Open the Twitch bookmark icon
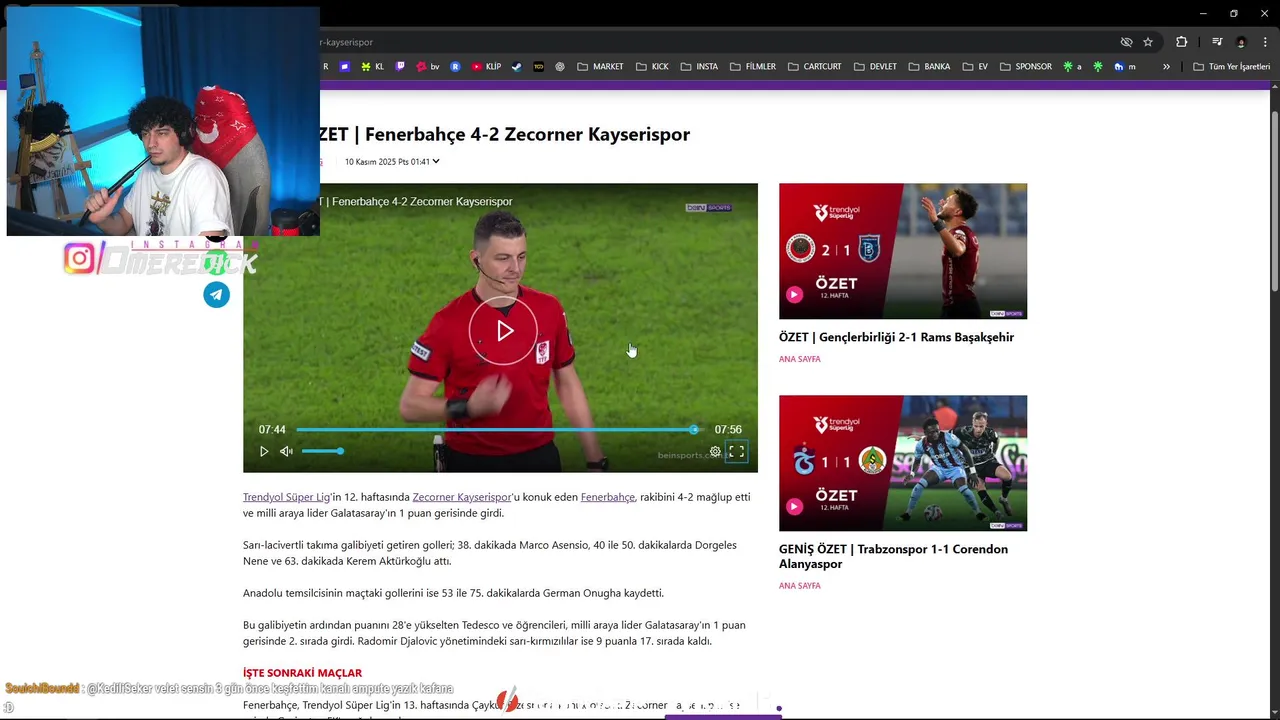 401,67
